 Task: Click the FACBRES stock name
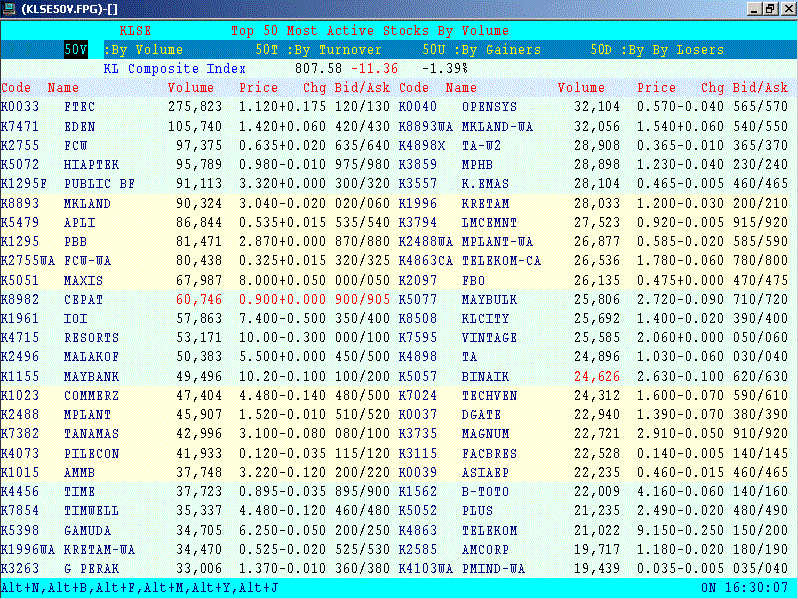click(490, 453)
